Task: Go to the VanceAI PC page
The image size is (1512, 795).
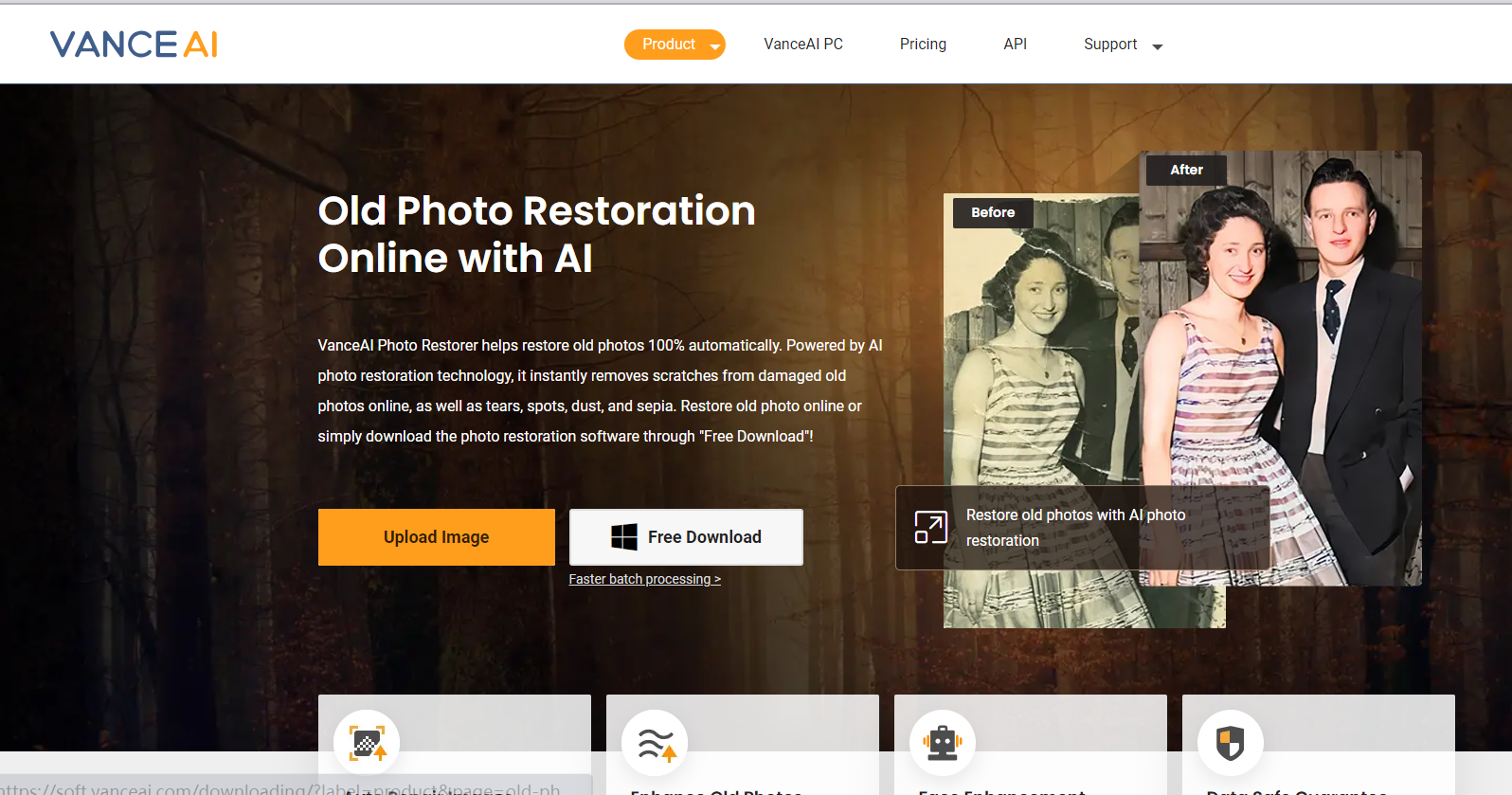Action: tap(803, 45)
